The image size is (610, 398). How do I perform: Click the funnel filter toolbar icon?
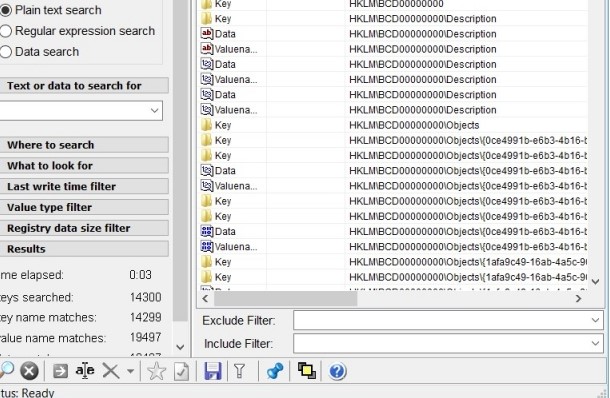tap(240, 371)
